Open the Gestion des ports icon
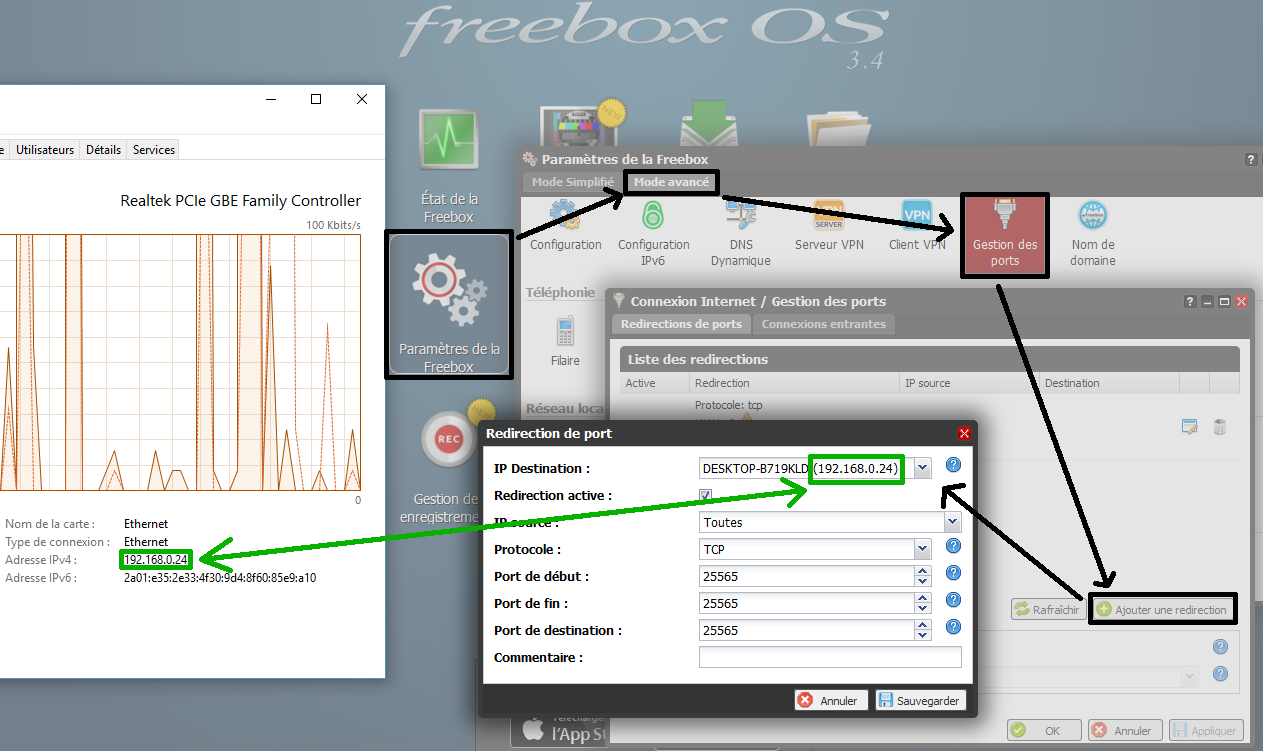Viewport: 1263px width, 751px height. click(x=1005, y=236)
